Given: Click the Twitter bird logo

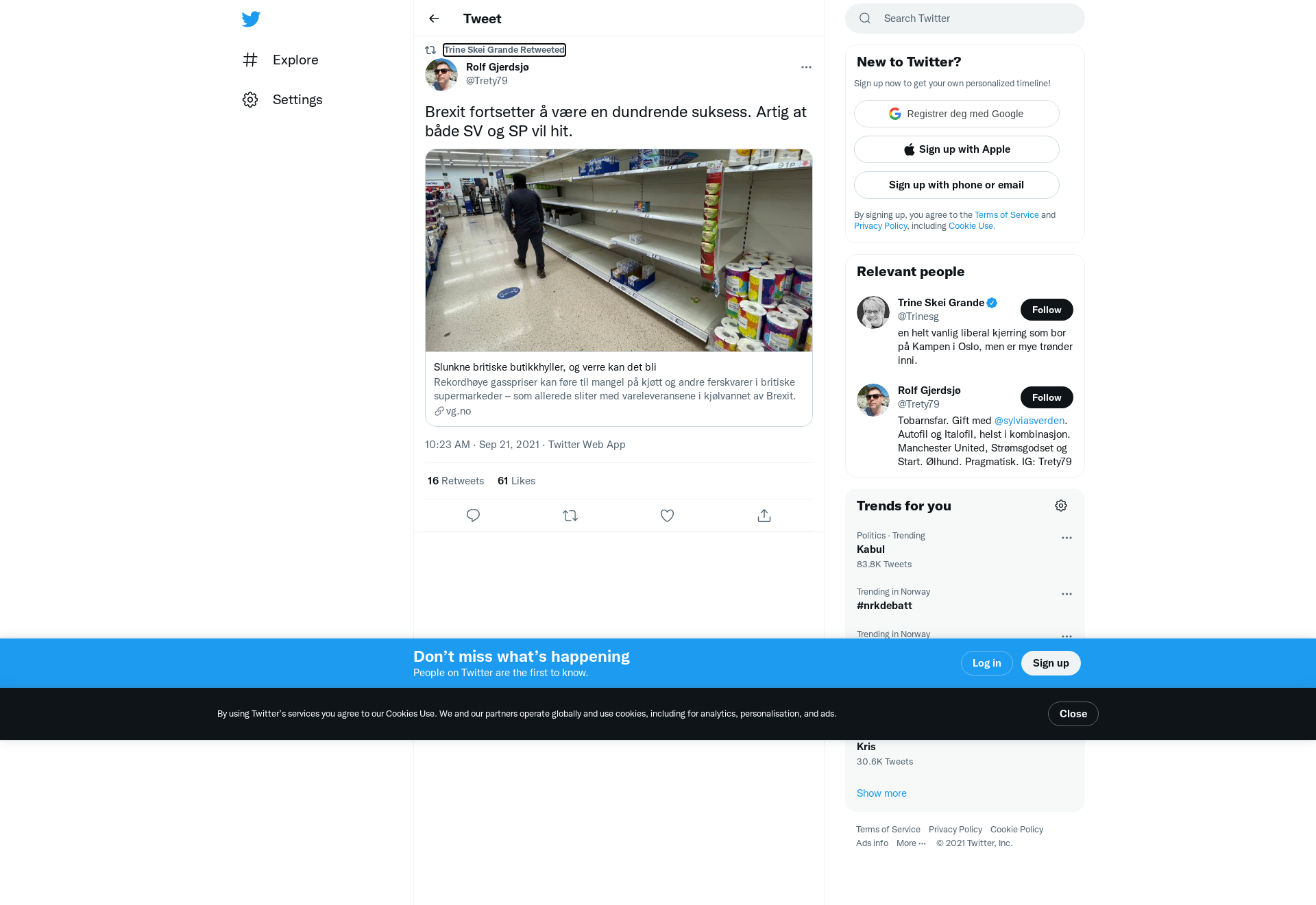Looking at the screenshot, I should pos(251,19).
